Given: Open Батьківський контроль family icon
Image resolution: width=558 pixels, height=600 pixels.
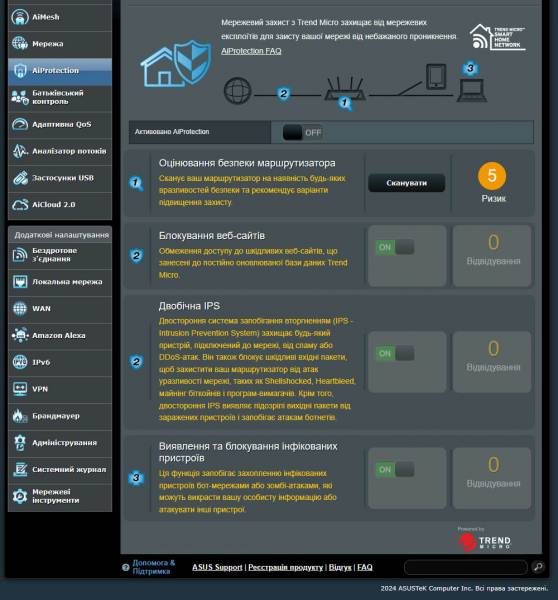Looking at the screenshot, I should point(20,97).
